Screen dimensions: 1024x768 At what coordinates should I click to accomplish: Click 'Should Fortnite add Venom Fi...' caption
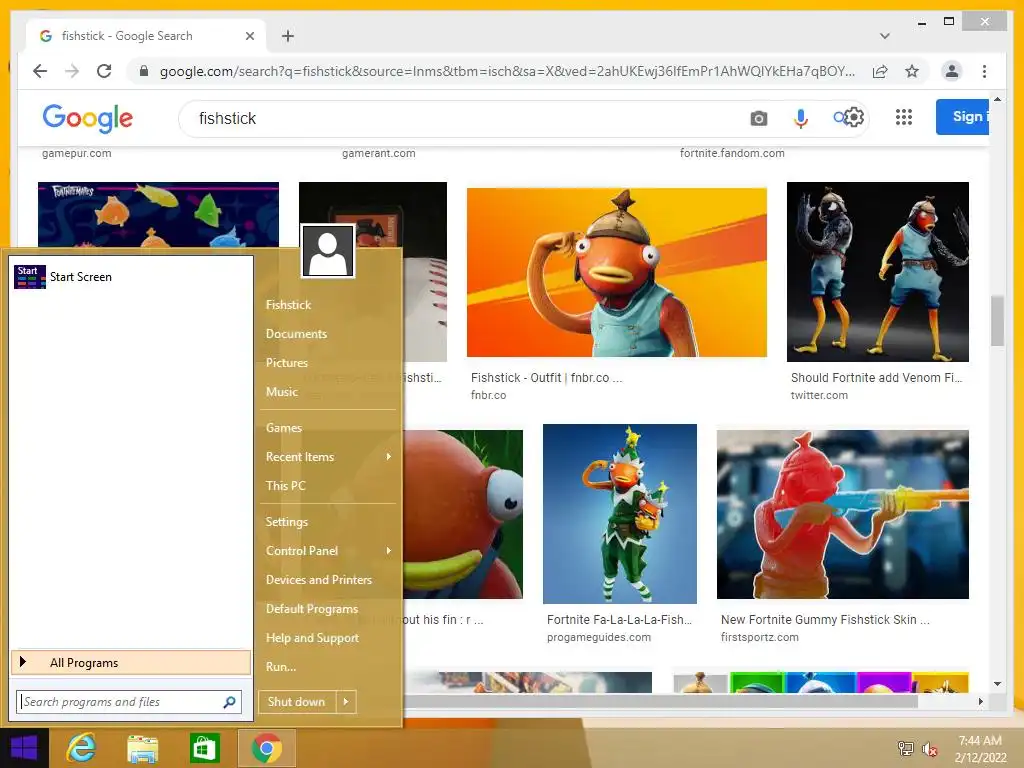[876, 377]
